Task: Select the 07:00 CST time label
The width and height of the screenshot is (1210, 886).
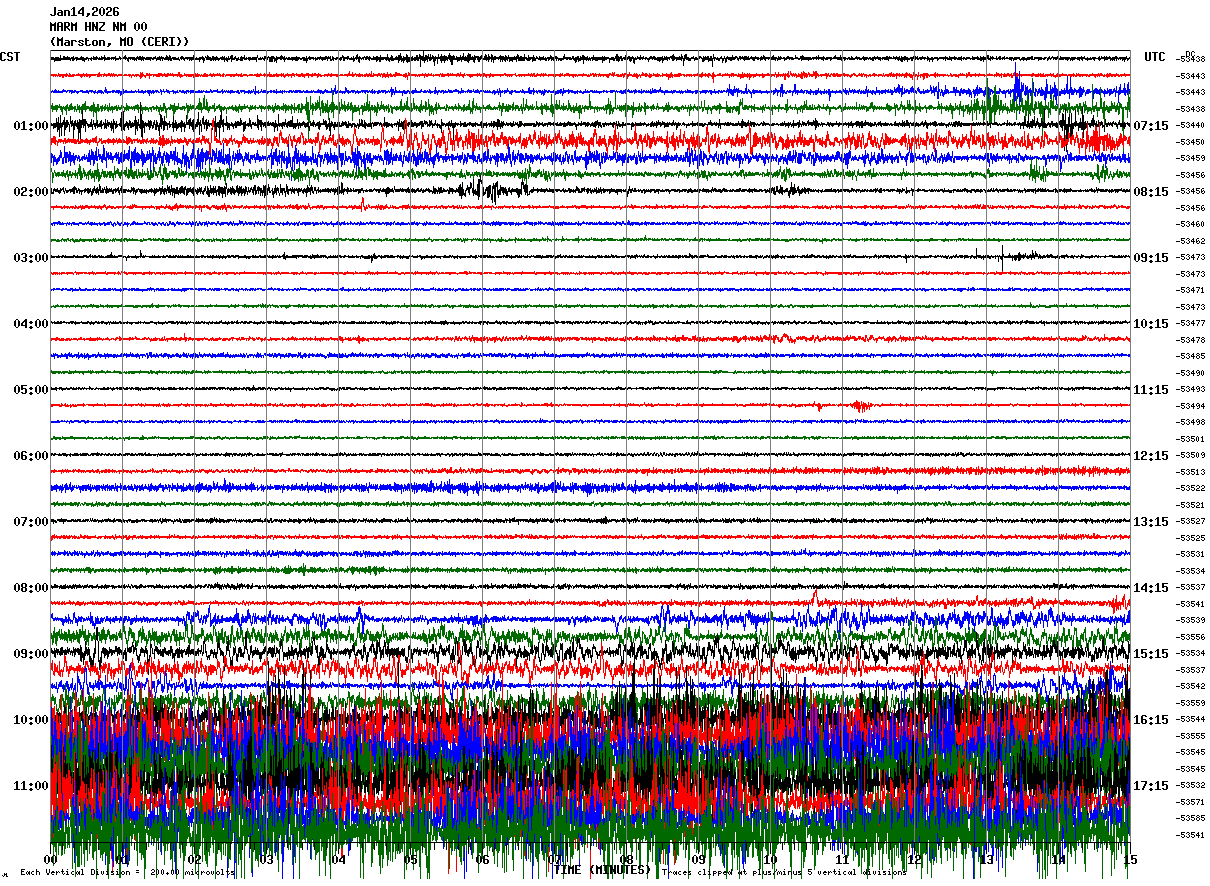Action: coord(31,521)
